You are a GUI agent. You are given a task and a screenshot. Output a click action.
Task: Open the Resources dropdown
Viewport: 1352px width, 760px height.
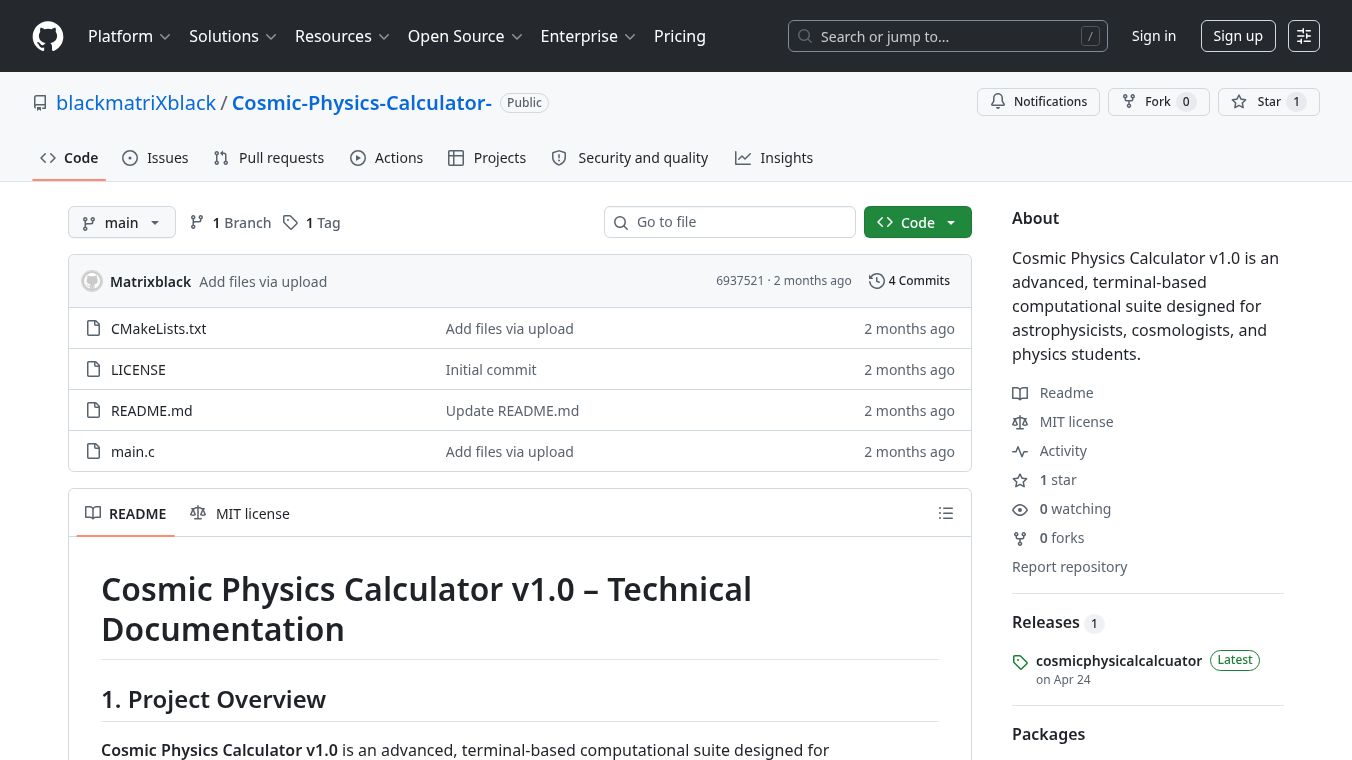pyautogui.click(x=341, y=36)
